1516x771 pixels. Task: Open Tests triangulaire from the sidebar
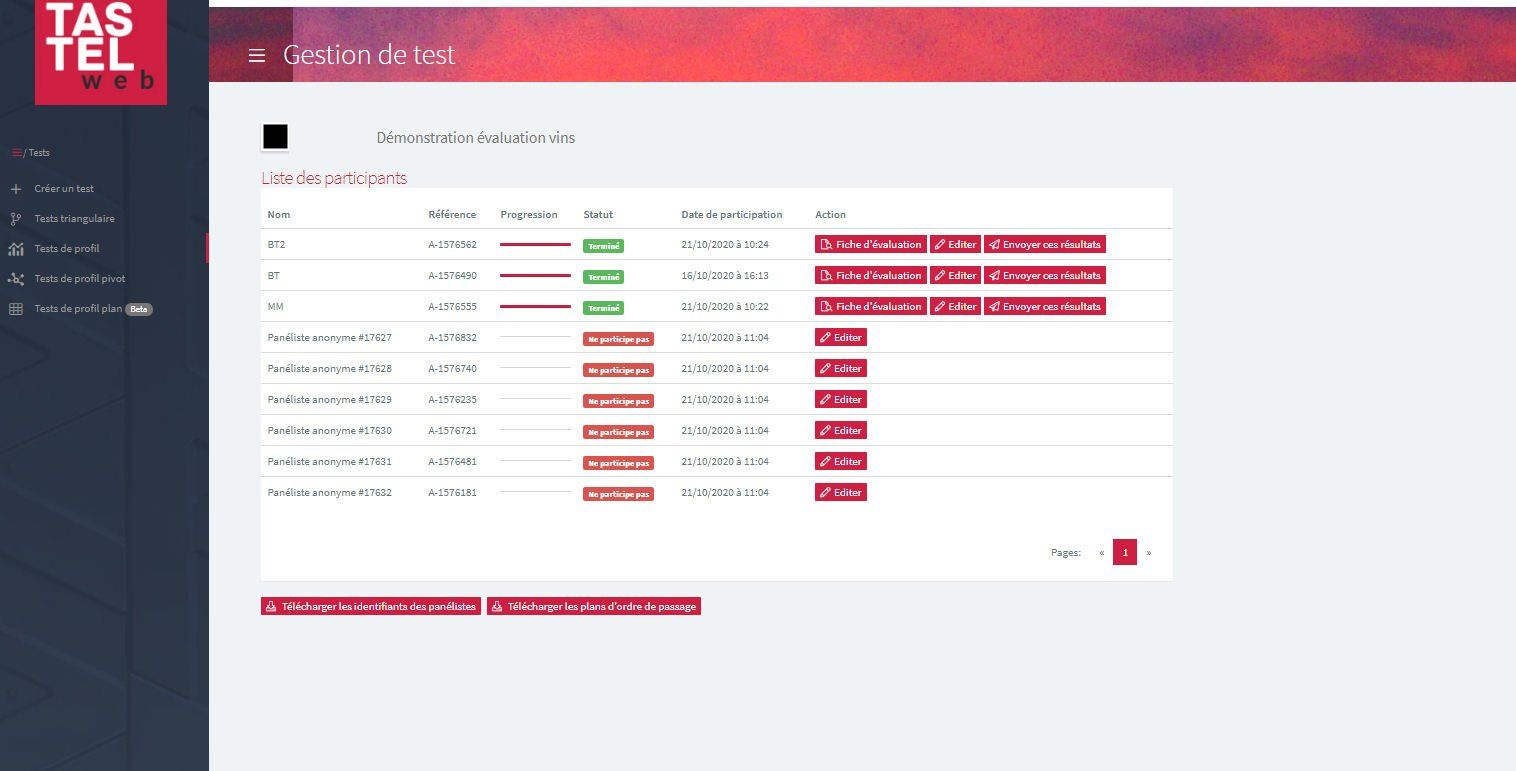tap(76, 218)
